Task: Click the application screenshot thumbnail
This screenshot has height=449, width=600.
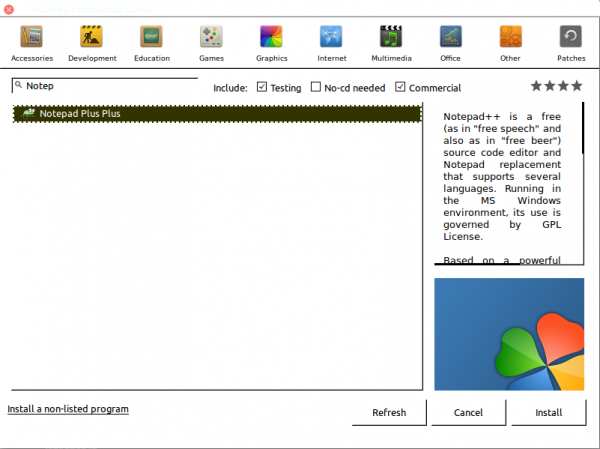Action: pos(509,334)
